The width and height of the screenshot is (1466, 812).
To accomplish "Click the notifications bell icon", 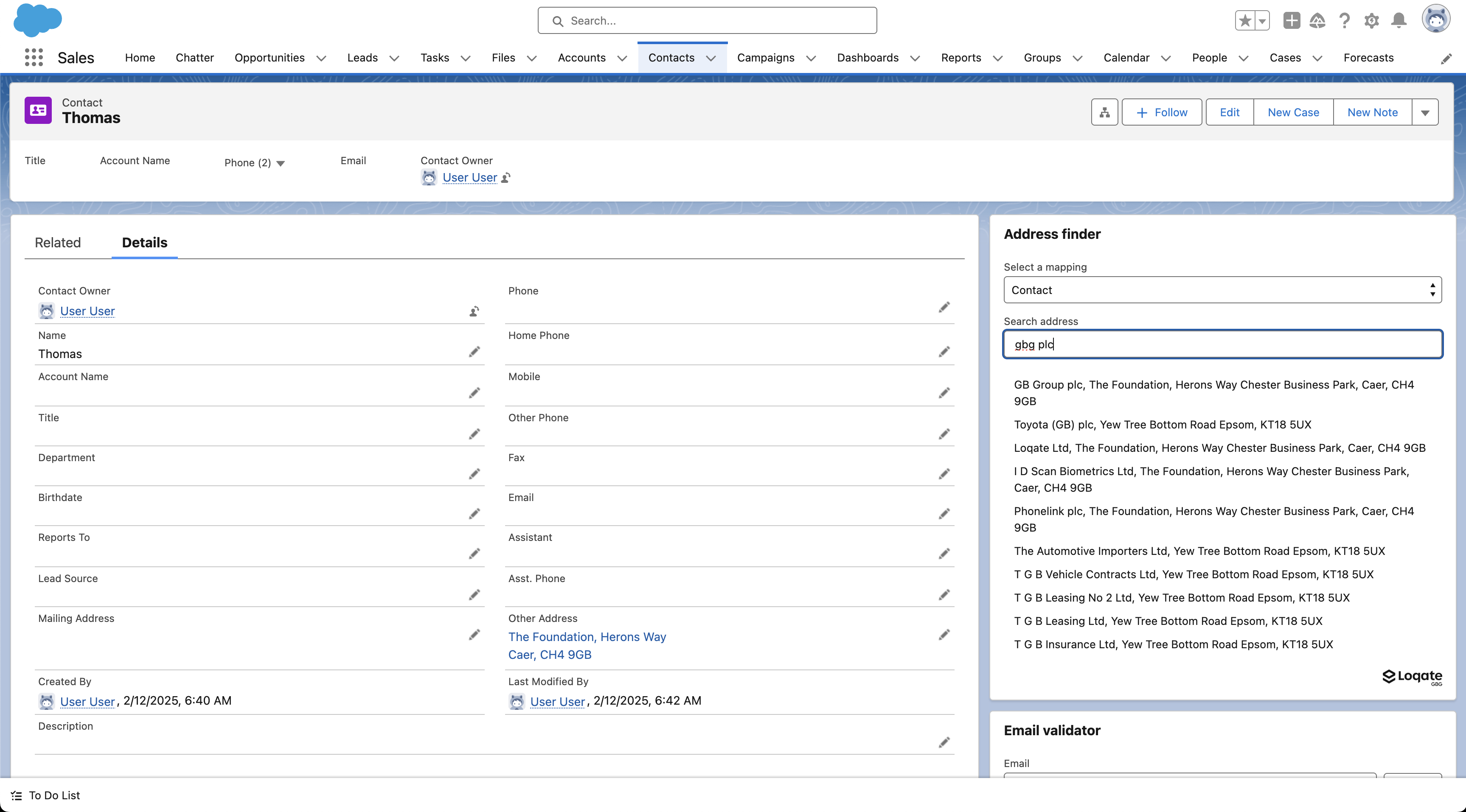I will click(x=1398, y=21).
